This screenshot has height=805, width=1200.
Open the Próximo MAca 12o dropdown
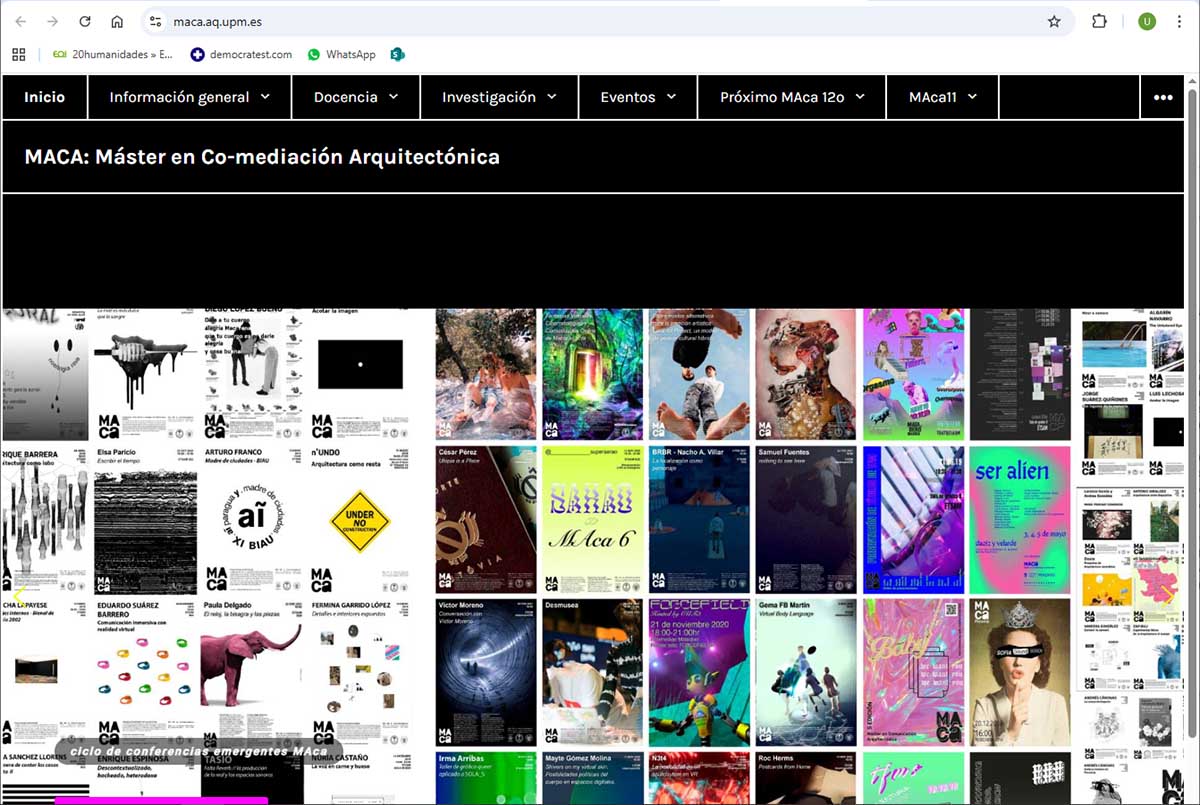[x=791, y=97]
